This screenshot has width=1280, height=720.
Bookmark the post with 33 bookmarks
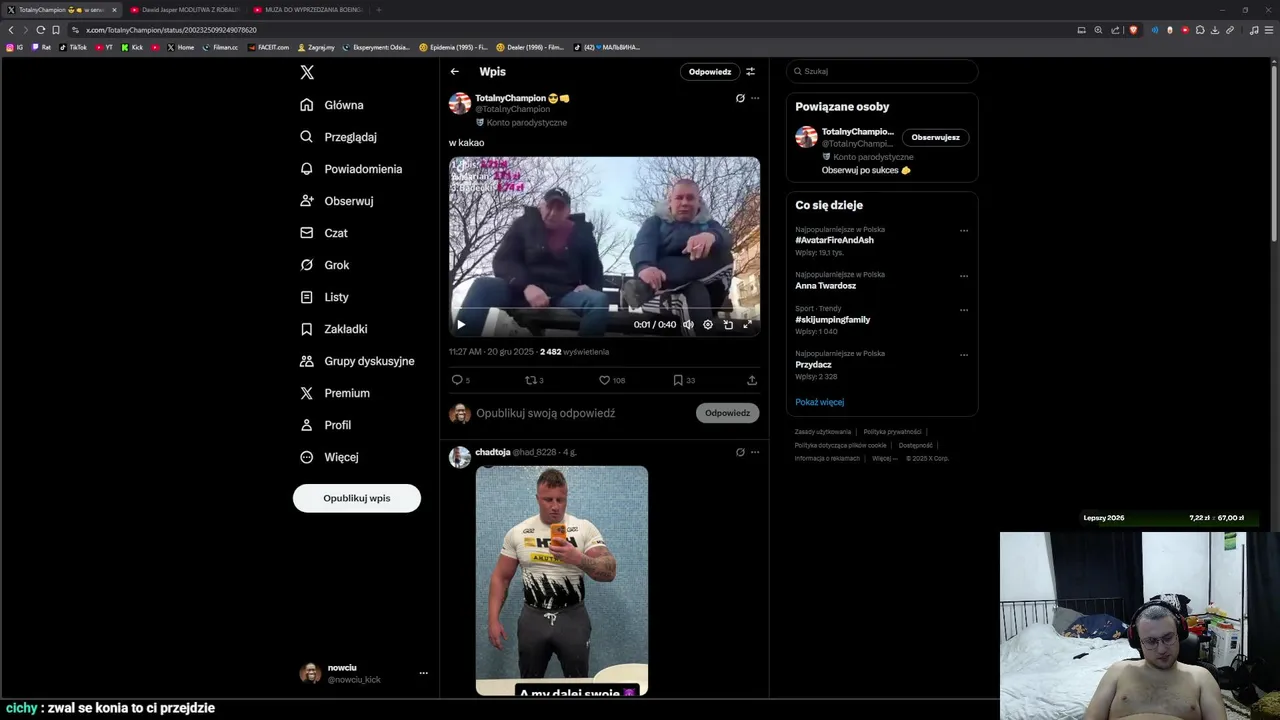[684, 380]
